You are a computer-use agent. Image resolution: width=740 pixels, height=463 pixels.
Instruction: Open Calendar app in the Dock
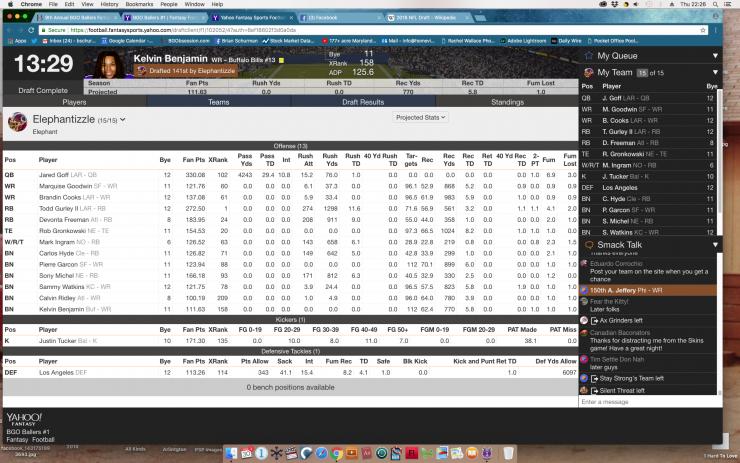coord(246,454)
